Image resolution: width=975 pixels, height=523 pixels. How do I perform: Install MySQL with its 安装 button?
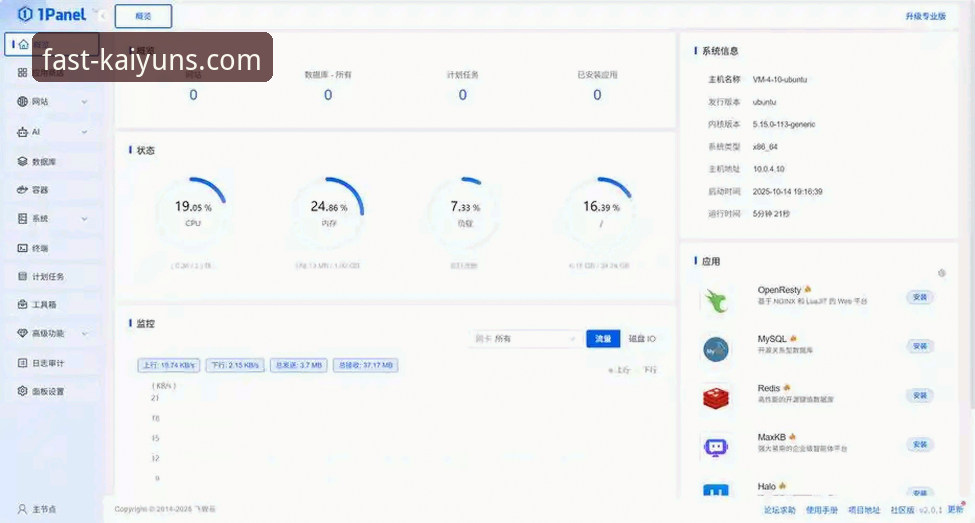pos(920,346)
